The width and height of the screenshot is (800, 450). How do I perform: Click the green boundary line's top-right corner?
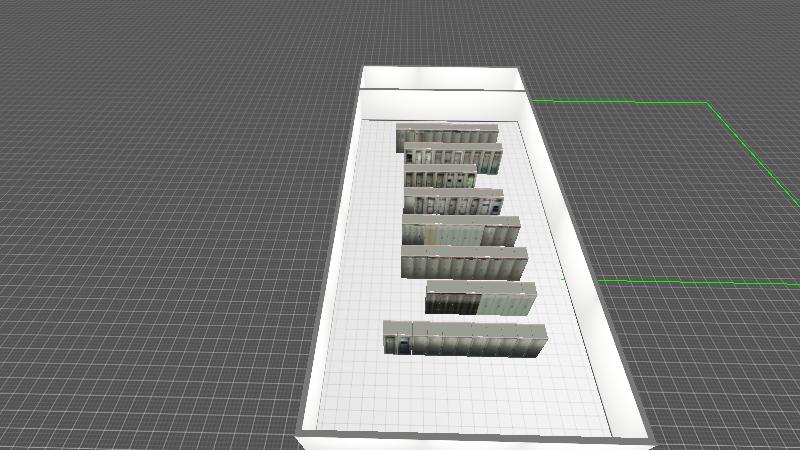click(x=708, y=103)
